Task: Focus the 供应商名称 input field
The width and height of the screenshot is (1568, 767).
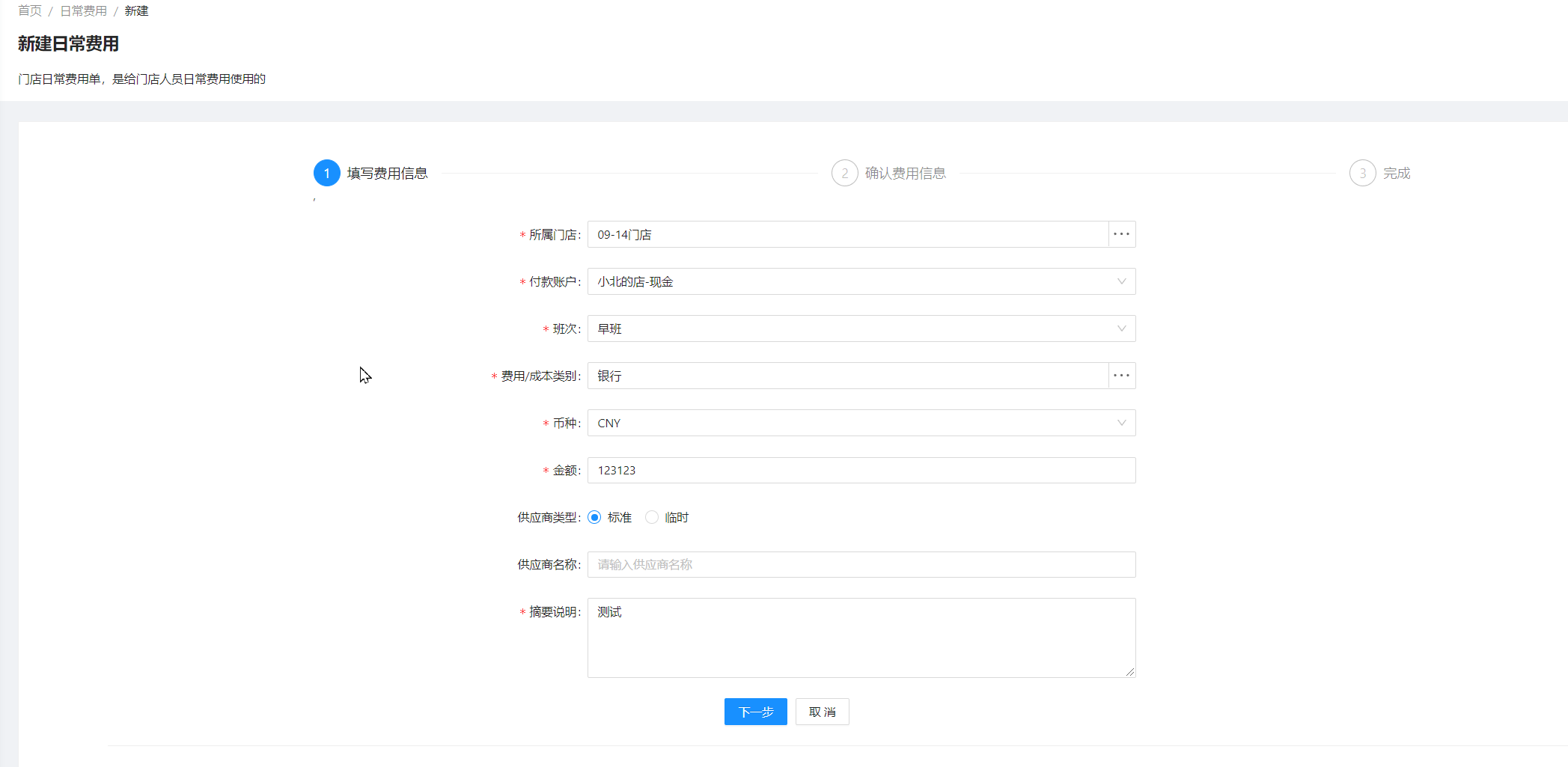Action: 861,564
